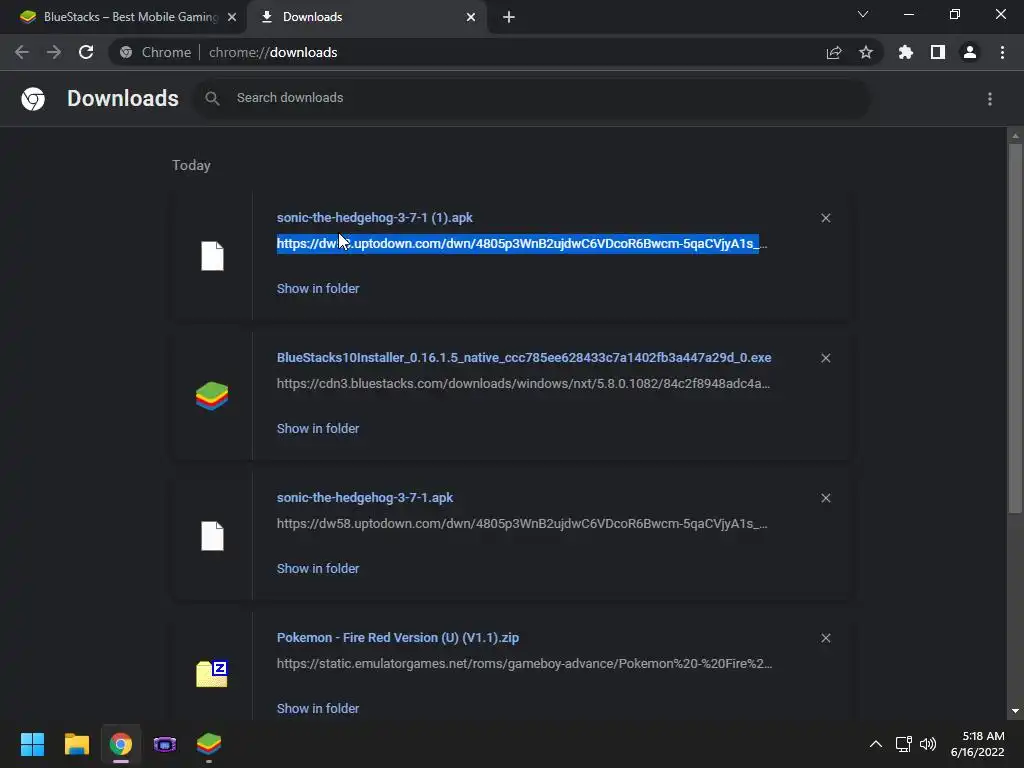Open the game controller app in the taskbar
Image resolution: width=1024 pixels, height=768 pixels.
pyautogui.click(x=165, y=744)
